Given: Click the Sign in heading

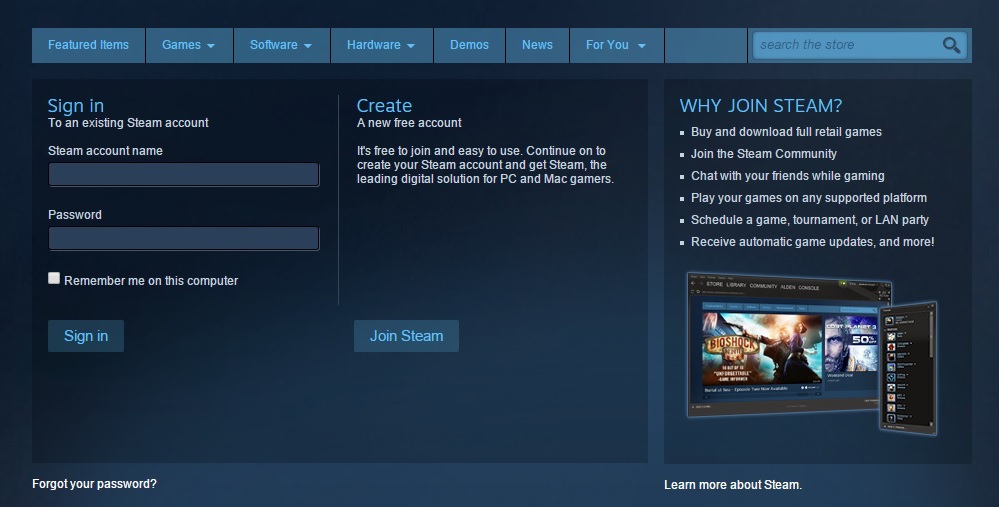Looking at the screenshot, I should tap(76, 106).
